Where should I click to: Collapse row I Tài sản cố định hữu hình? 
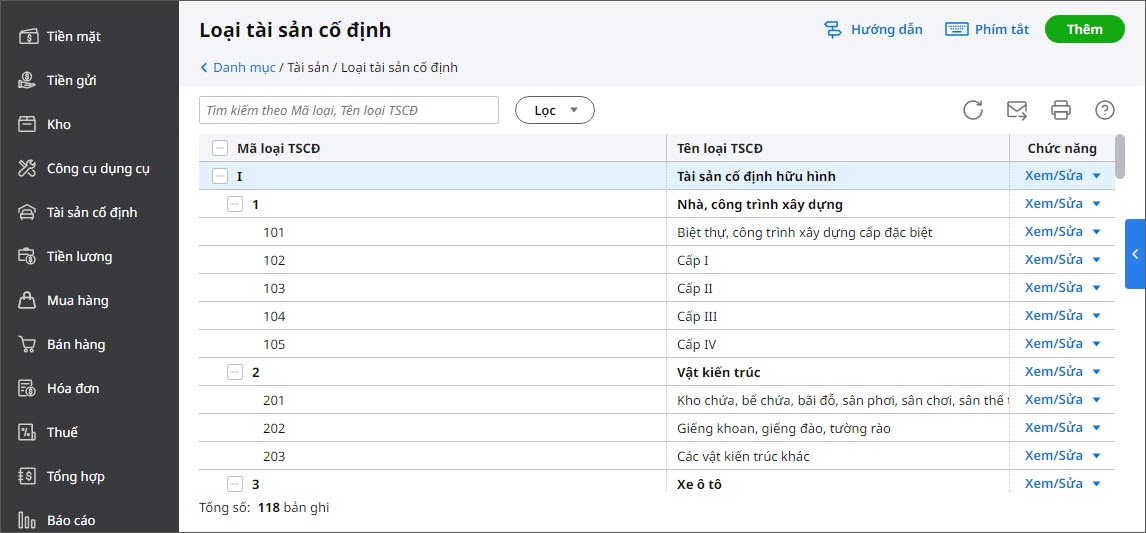220,177
